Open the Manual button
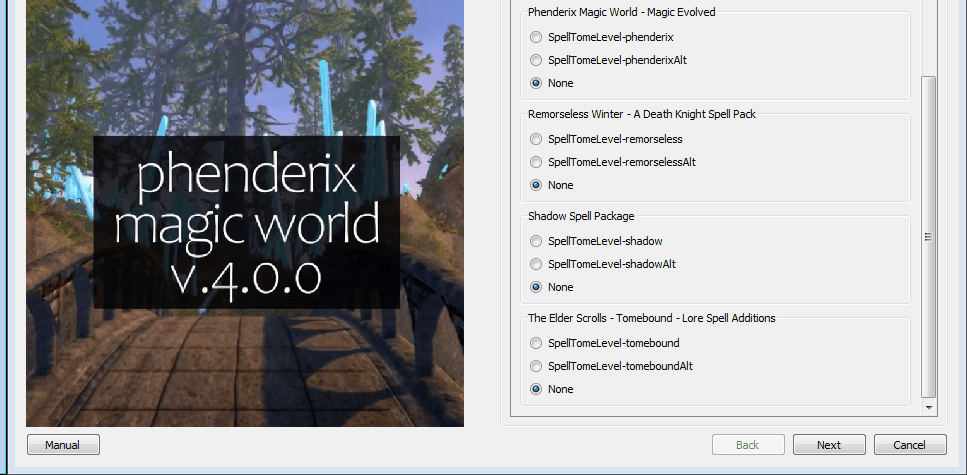The height and width of the screenshot is (475, 967). point(63,445)
